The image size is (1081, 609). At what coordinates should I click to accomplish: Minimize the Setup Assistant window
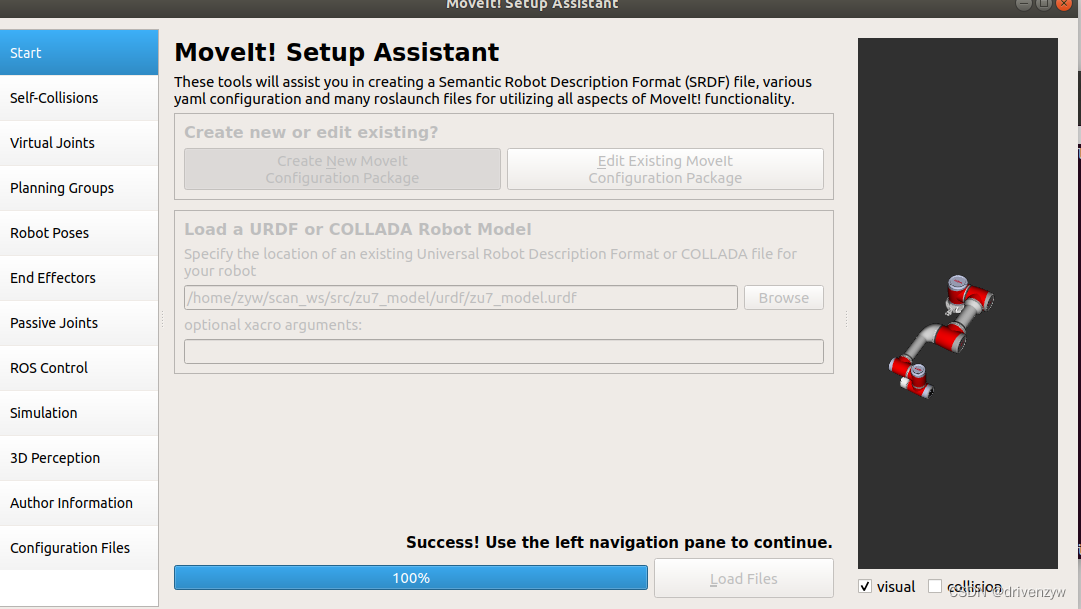click(1024, 4)
